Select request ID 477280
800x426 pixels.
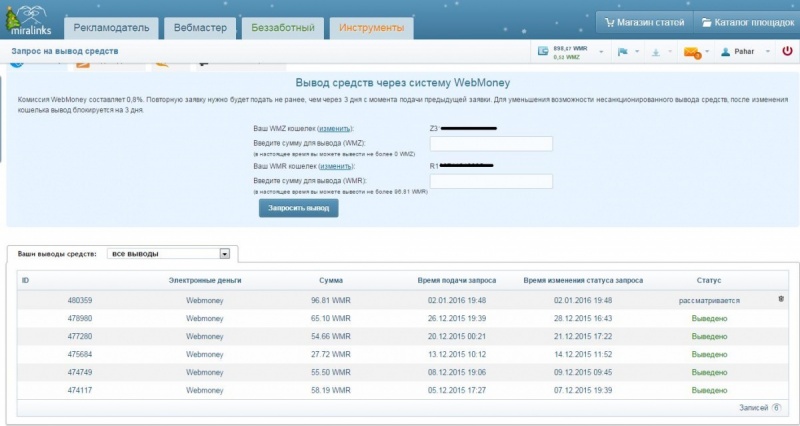(x=80, y=336)
